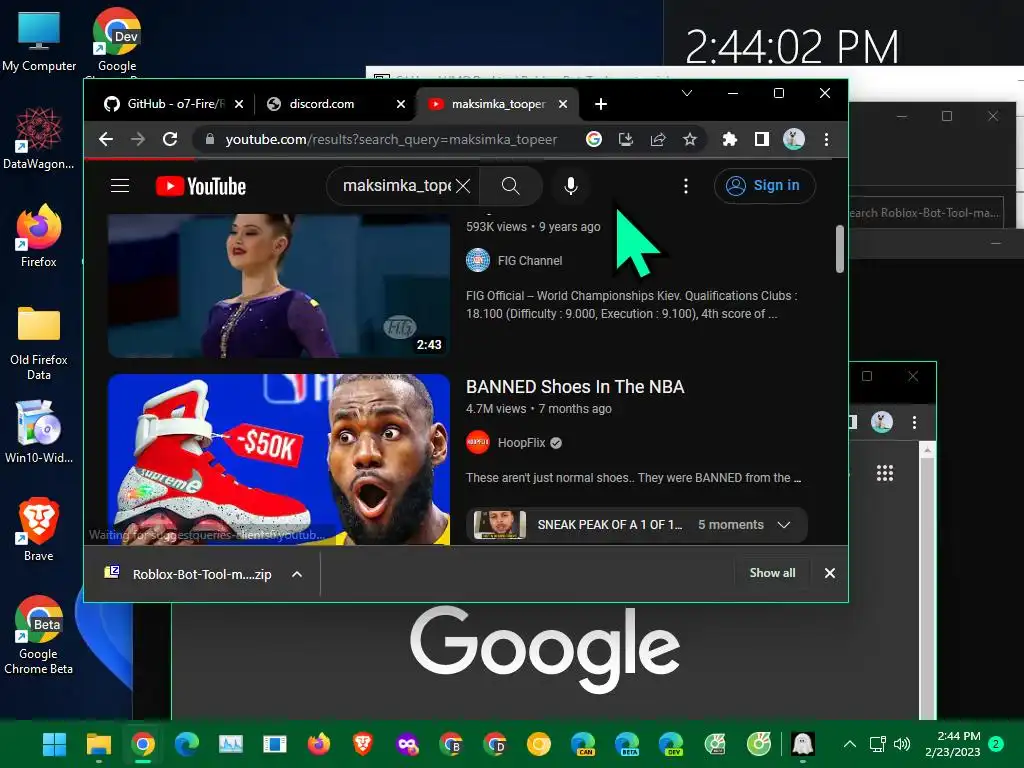View site information lock icon
The image size is (1024, 768).
pos(210,139)
